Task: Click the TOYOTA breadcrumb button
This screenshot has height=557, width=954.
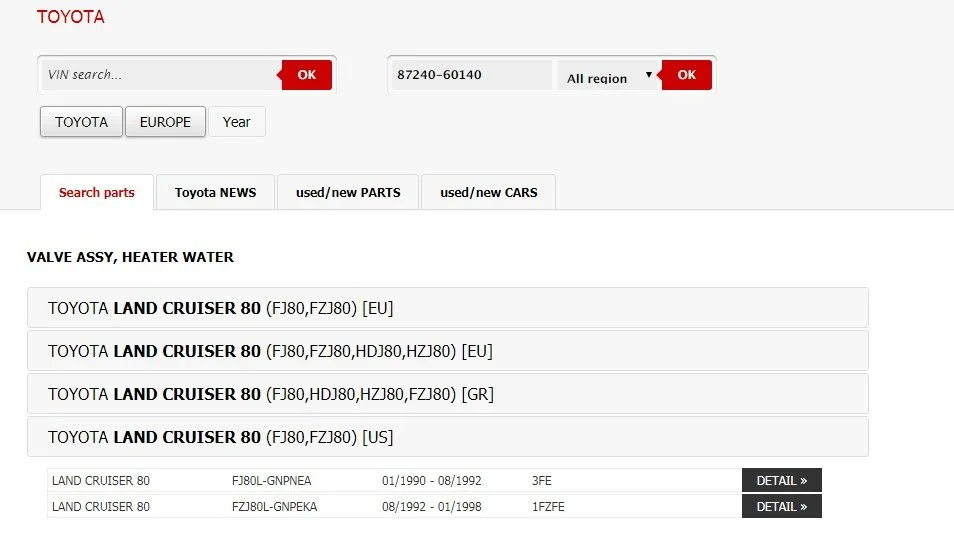Action: click(81, 122)
